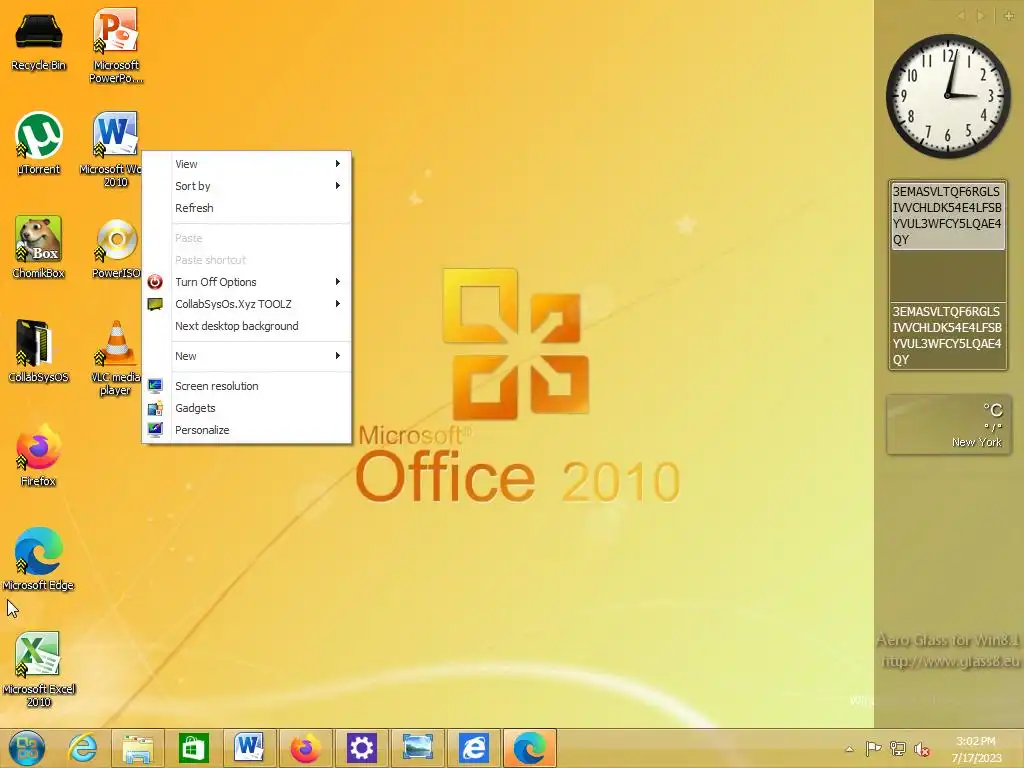Select the Microsoft Excel 2010 desktop icon
Screen dimensions: 1024x768
click(x=39, y=669)
